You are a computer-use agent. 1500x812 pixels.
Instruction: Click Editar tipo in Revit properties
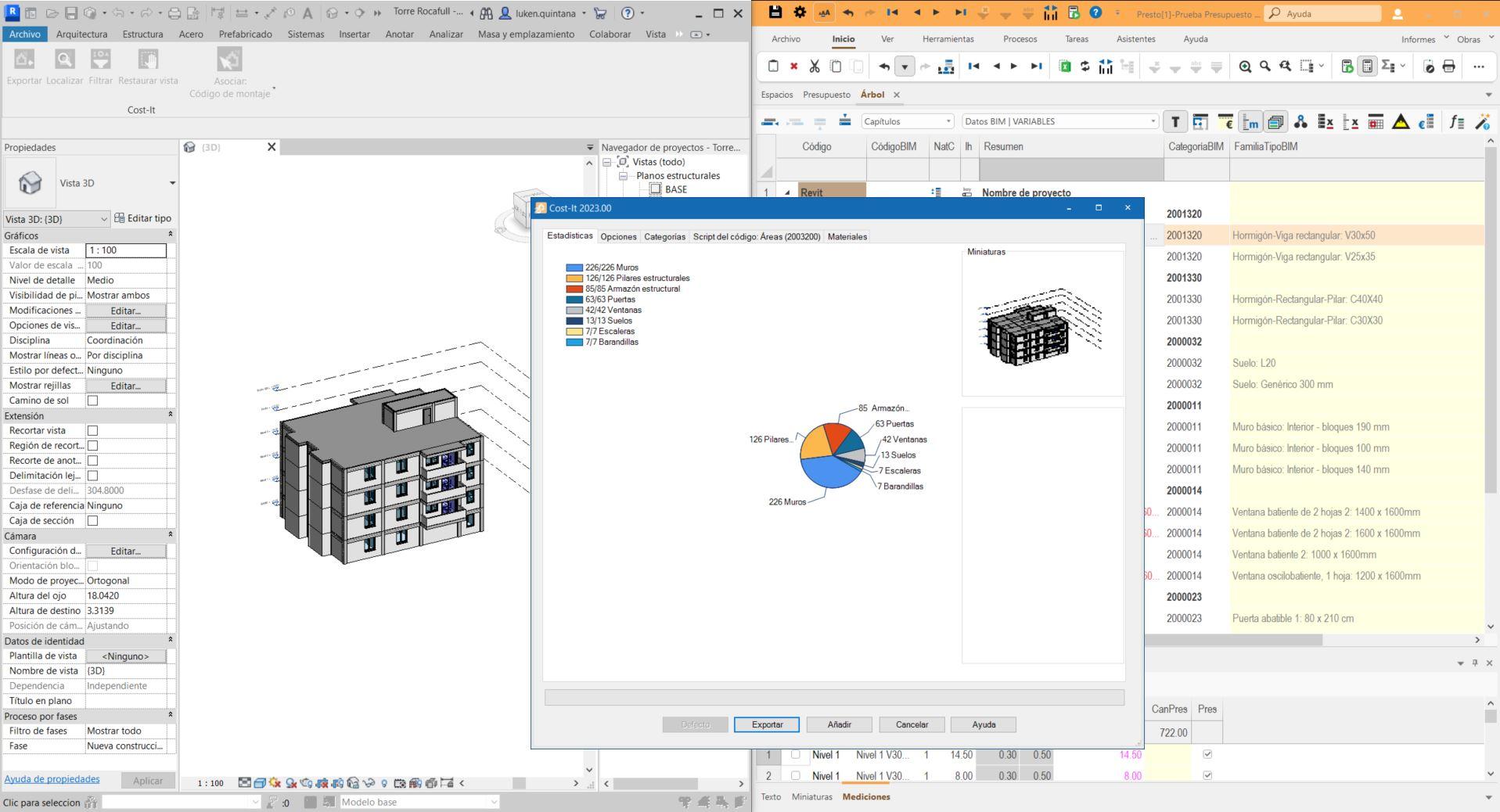(x=142, y=218)
